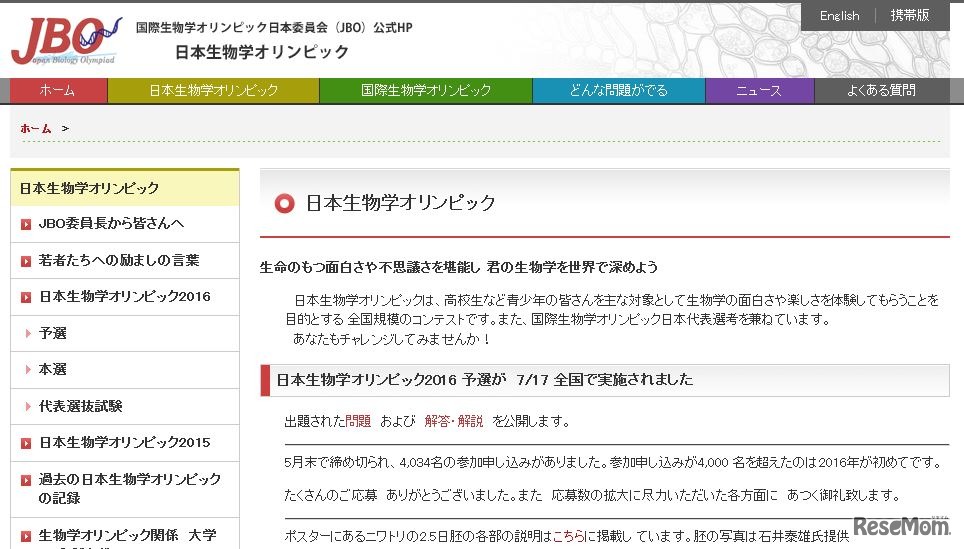Click the red arrow icon beside 日本生物学オリンピック2015
964x549 pixels.
click(x=26, y=443)
